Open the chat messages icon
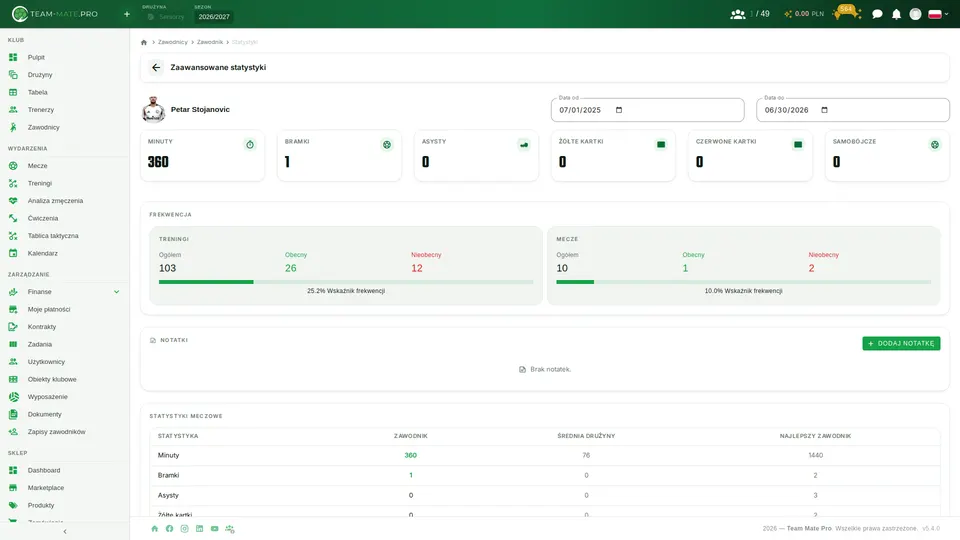This screenshot has width=960, height=540. pos(877,14)
